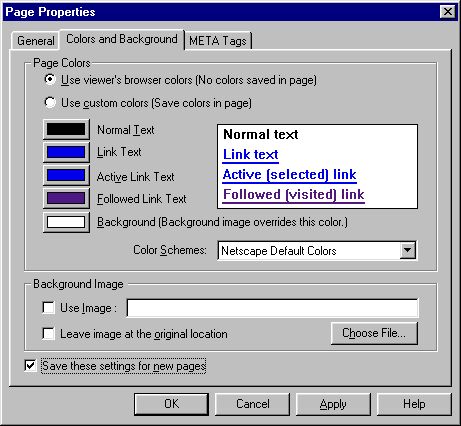Confirm with the OK button
The image size is (461, 426).
pos(172,404)
